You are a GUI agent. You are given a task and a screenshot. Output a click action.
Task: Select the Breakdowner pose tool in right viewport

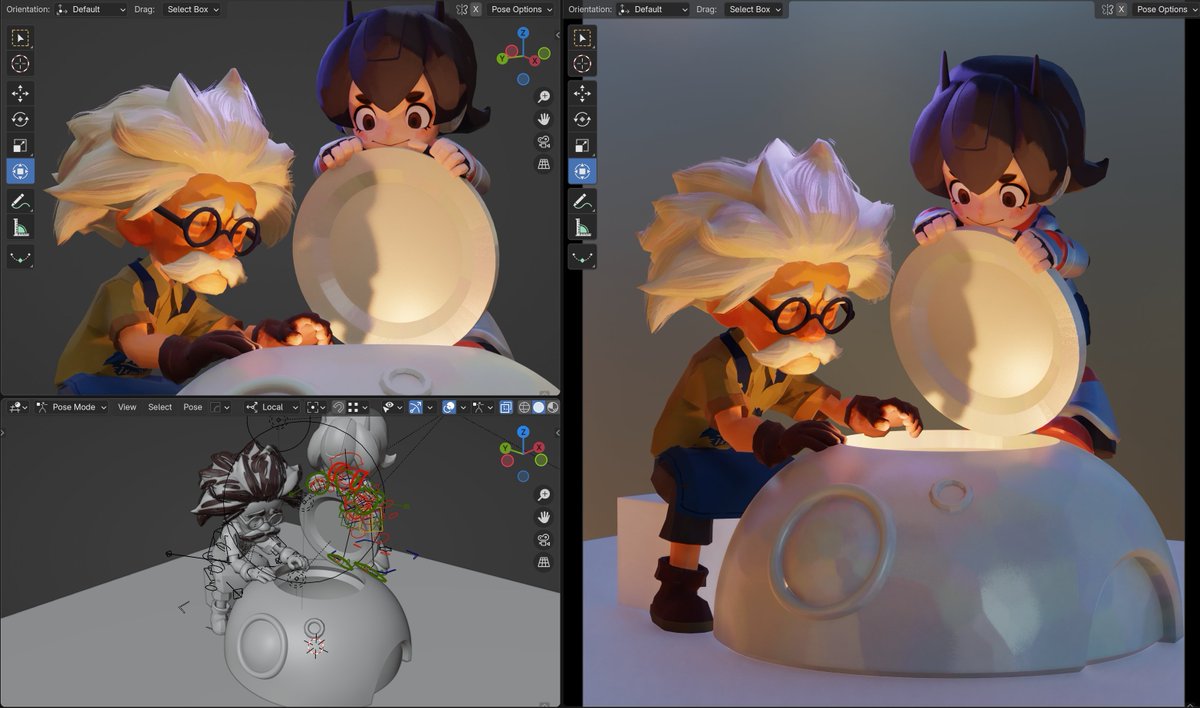(x=582, y=257)
